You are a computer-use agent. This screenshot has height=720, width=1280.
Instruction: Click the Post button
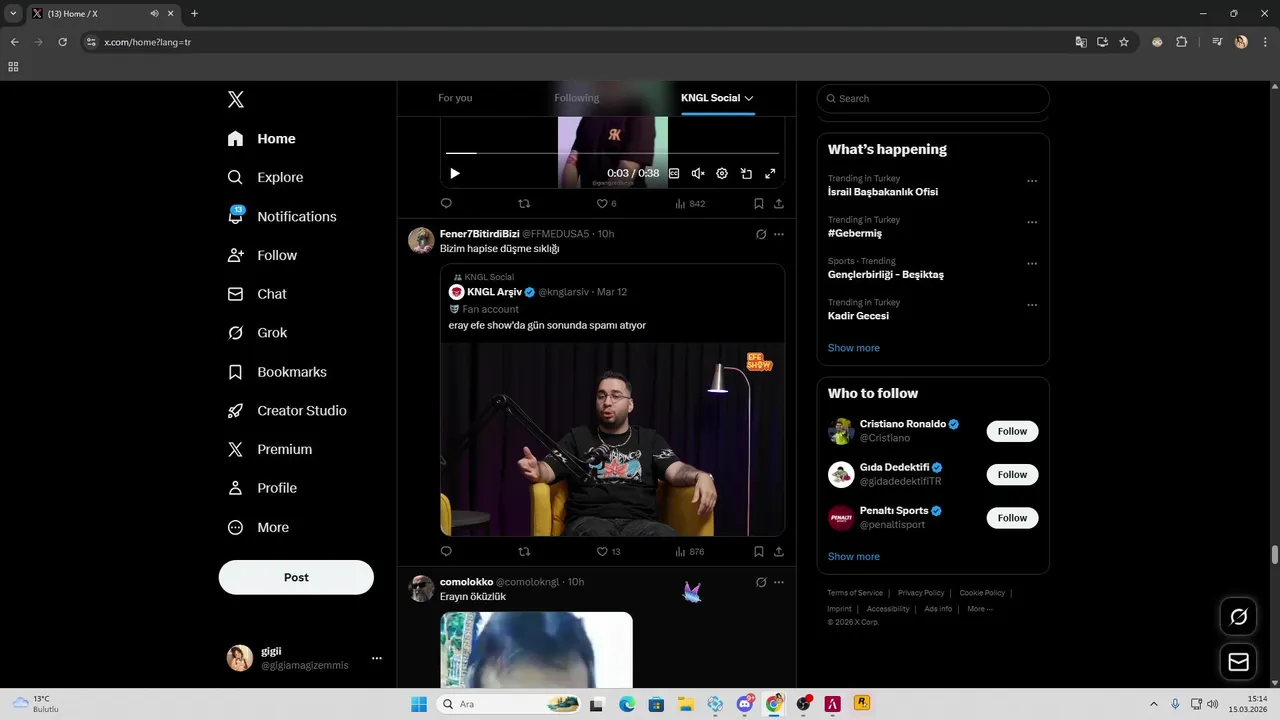tap(296, 577)
